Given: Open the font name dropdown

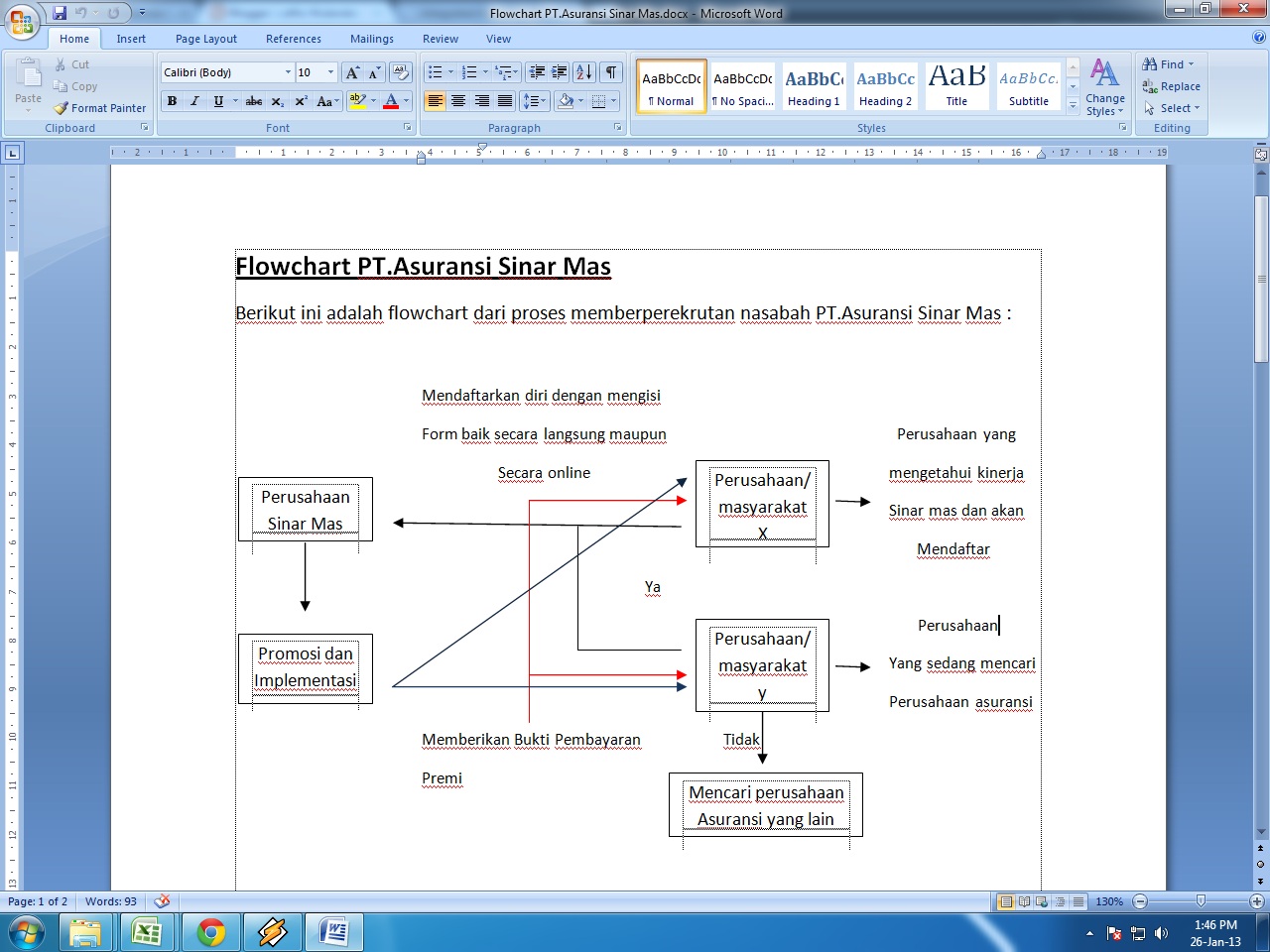Looking at the screenshot, I should click(x=288, y=72).
